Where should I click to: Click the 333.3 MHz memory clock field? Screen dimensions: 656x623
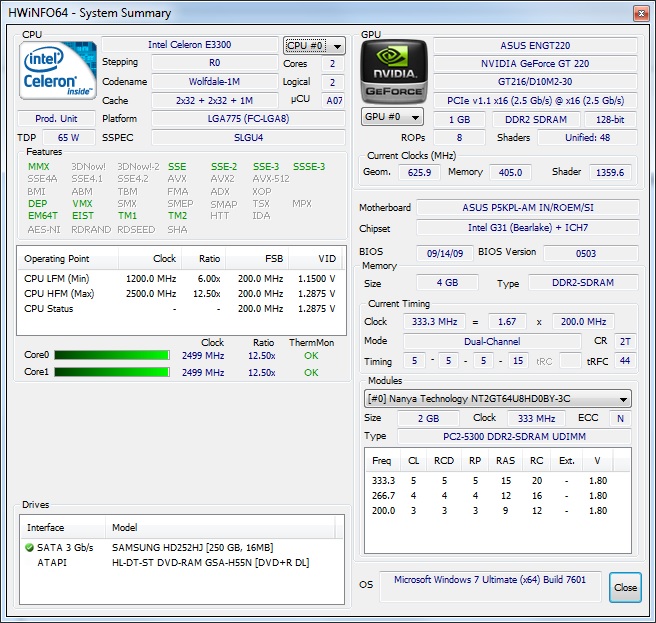click(434, 322)
